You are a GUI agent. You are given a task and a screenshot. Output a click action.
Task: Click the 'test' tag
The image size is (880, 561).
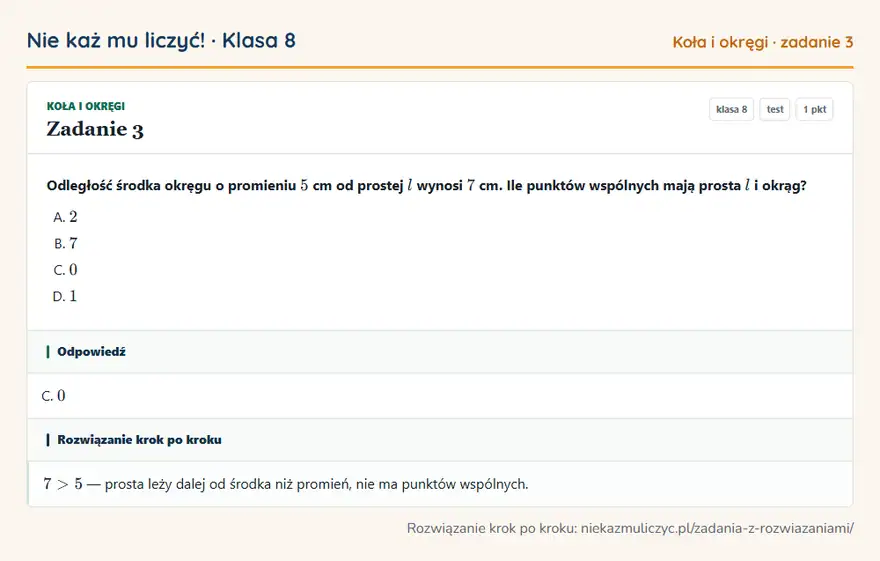click(774, 109)
